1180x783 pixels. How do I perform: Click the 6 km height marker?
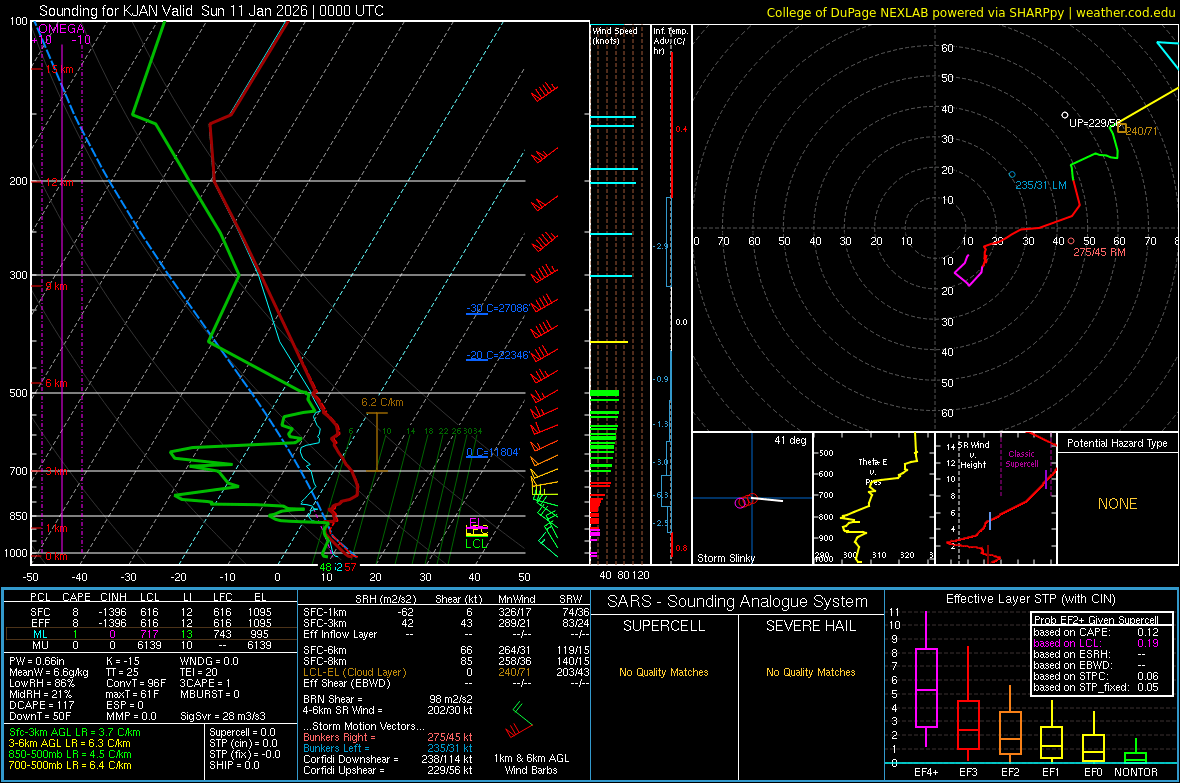(56, 383)
